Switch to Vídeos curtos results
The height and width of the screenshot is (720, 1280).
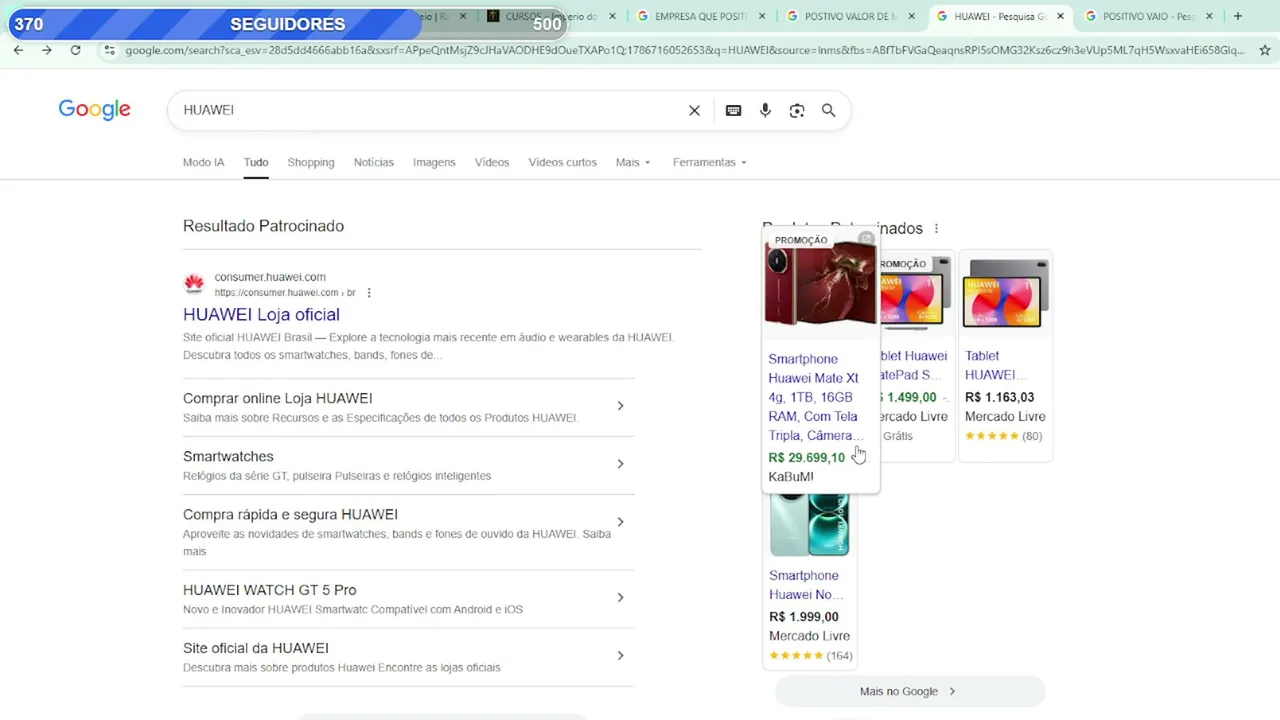pos(562,162)
